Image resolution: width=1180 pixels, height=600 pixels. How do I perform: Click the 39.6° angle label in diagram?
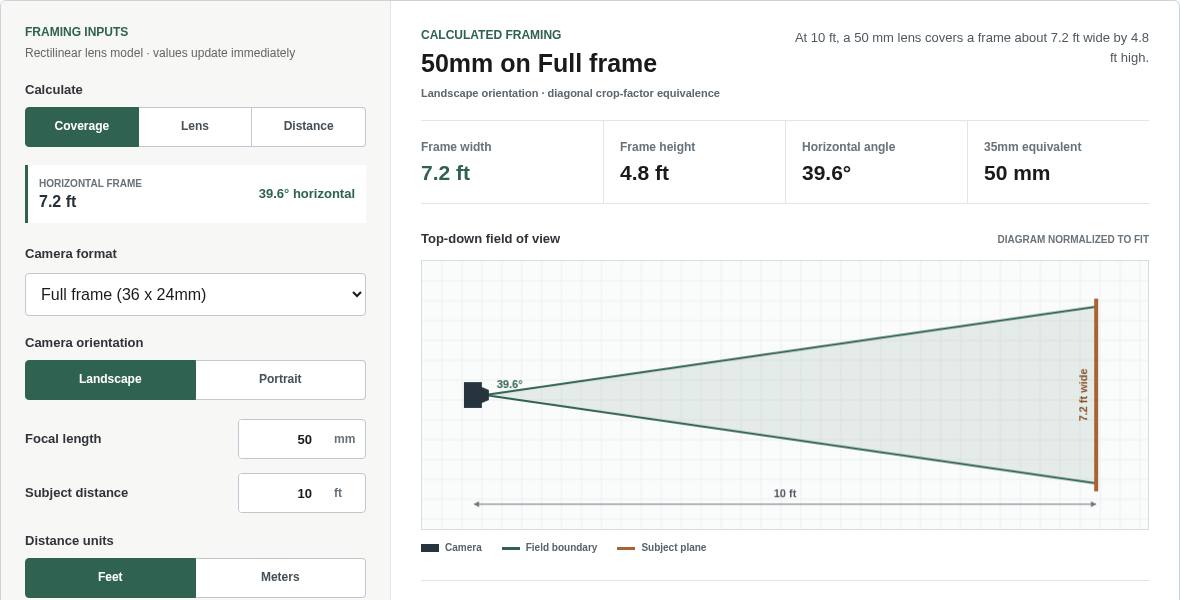tap(509, 384)
